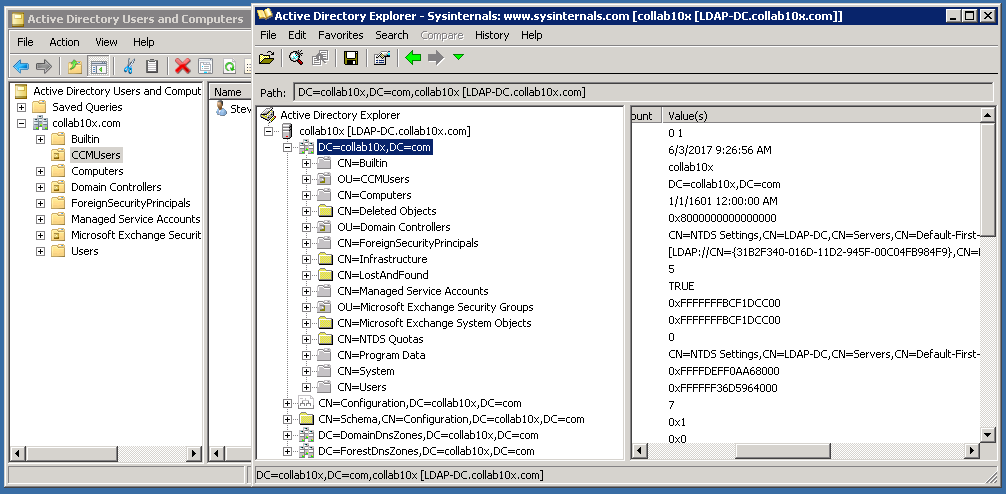Click the gray Forward arrow in AD Explorer

(436, 58)
